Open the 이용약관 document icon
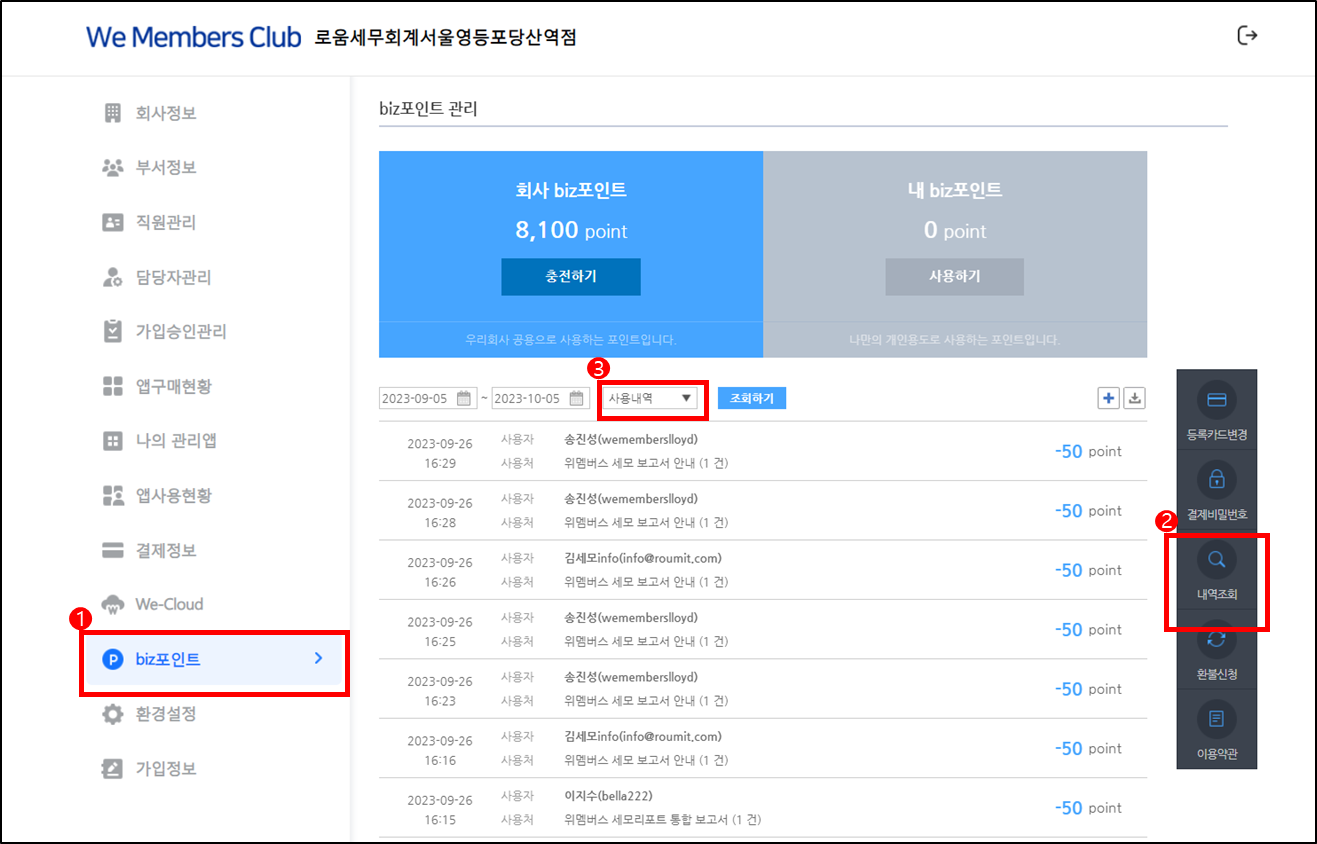This screenshot has width=1317, height=844. pyautogui.click(x=1216, y=719)
